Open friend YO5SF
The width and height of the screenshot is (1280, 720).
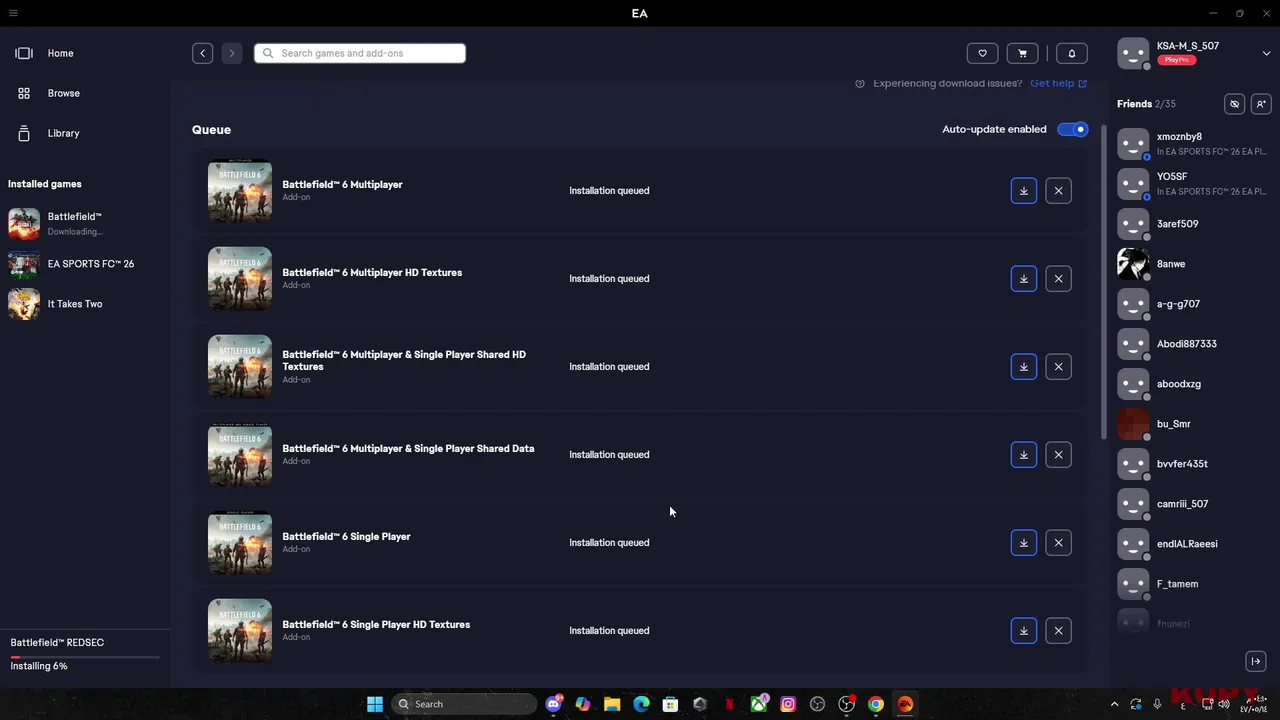point(1195,183)
